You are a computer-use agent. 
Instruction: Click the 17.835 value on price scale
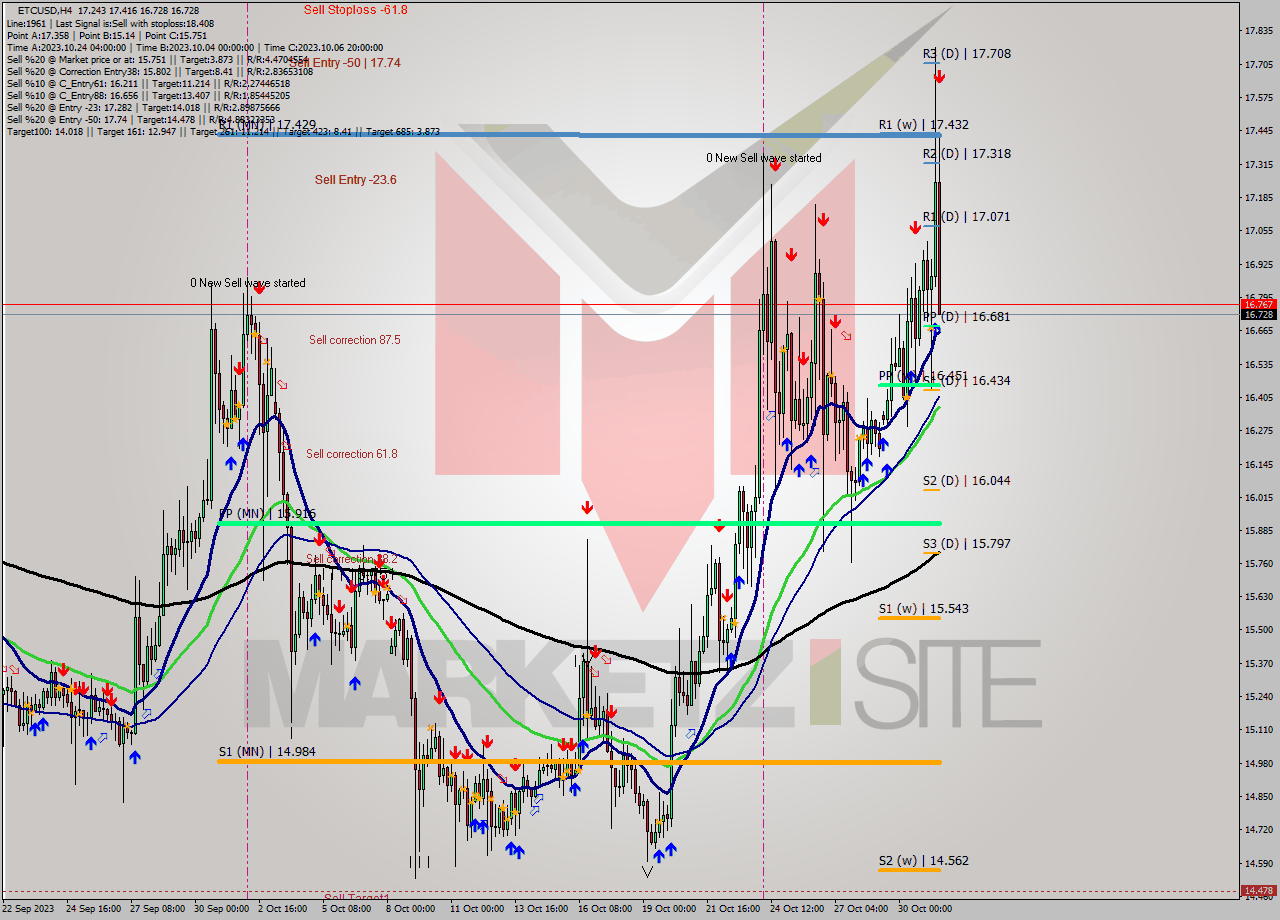pos(1258,31)
